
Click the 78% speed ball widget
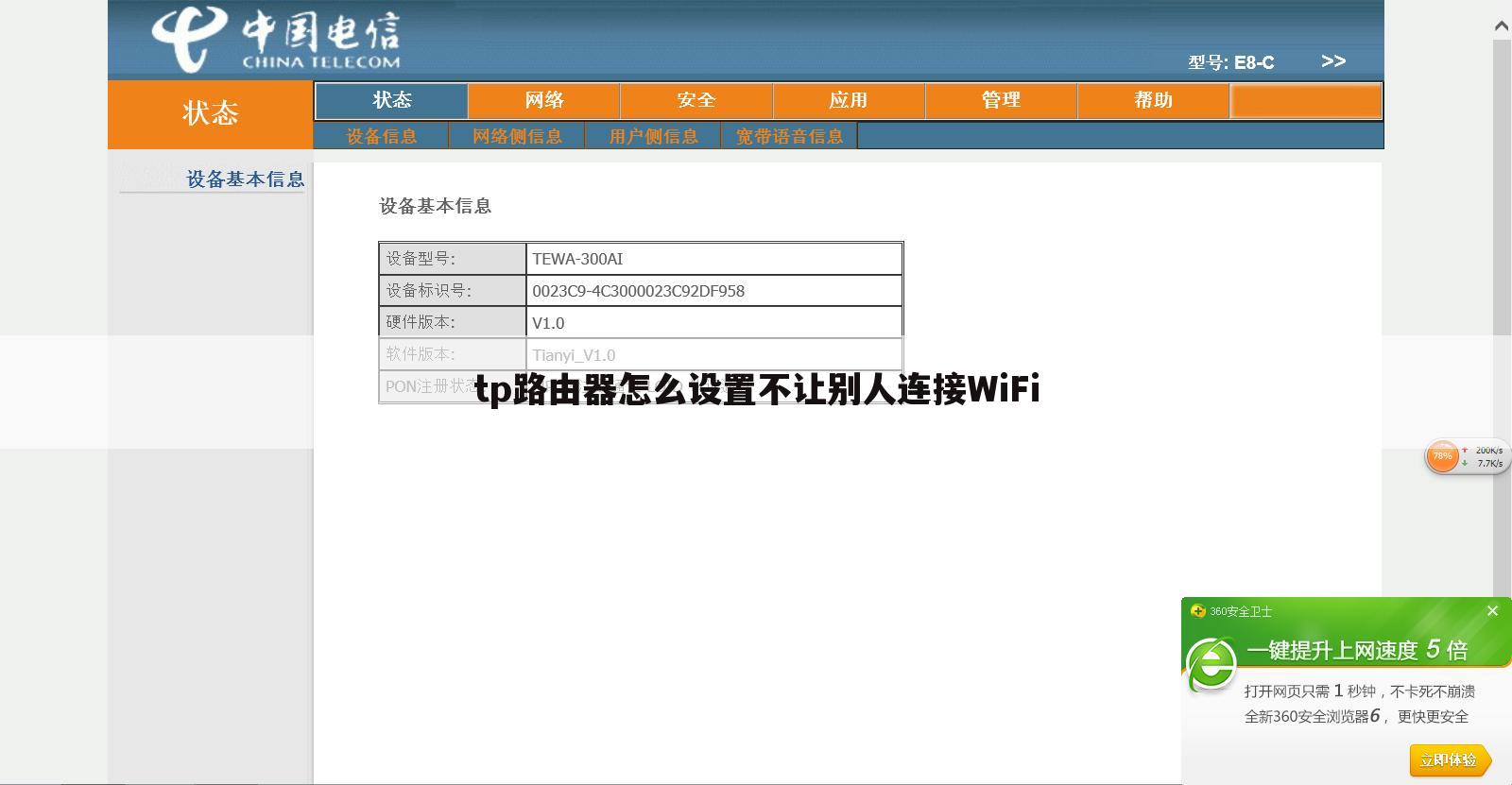[1442, 457]
